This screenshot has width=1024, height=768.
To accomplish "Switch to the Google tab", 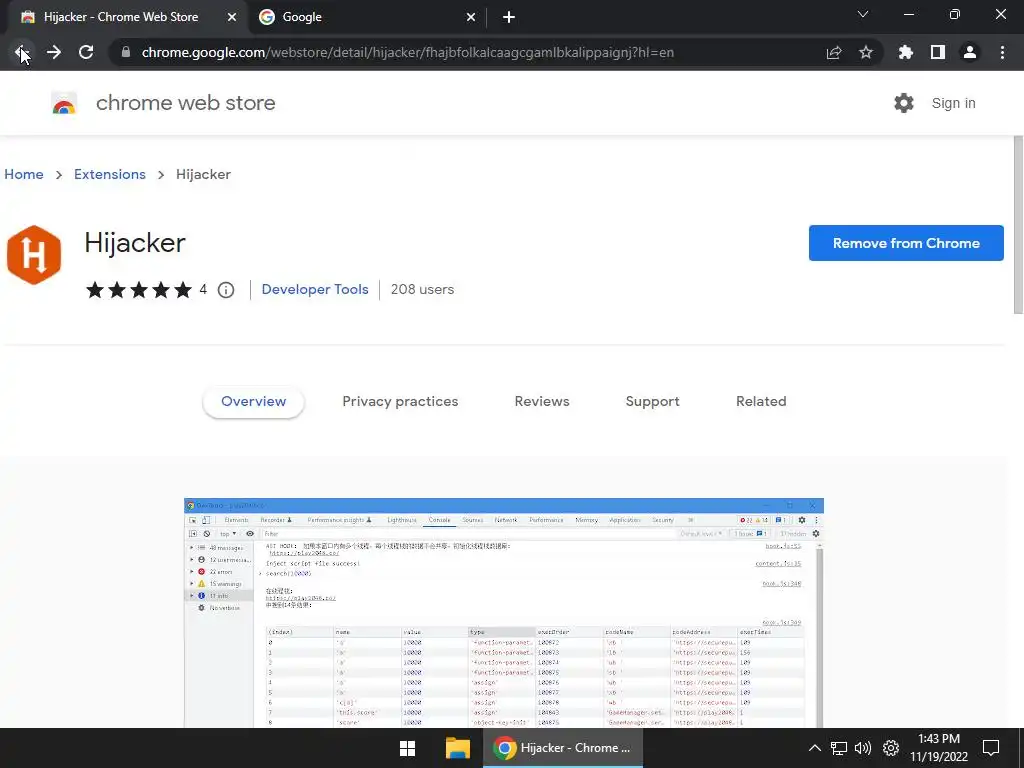I will 367,18.
